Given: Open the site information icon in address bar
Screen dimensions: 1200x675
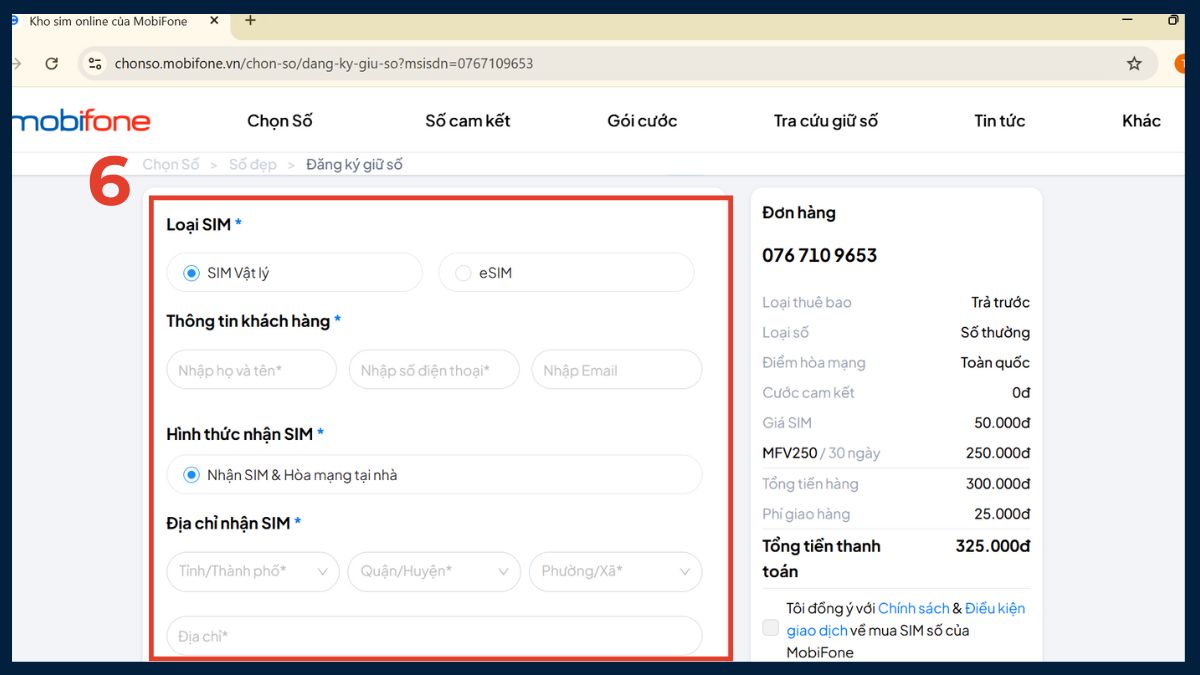Looking at the screenshot, I should pos(95,63).
